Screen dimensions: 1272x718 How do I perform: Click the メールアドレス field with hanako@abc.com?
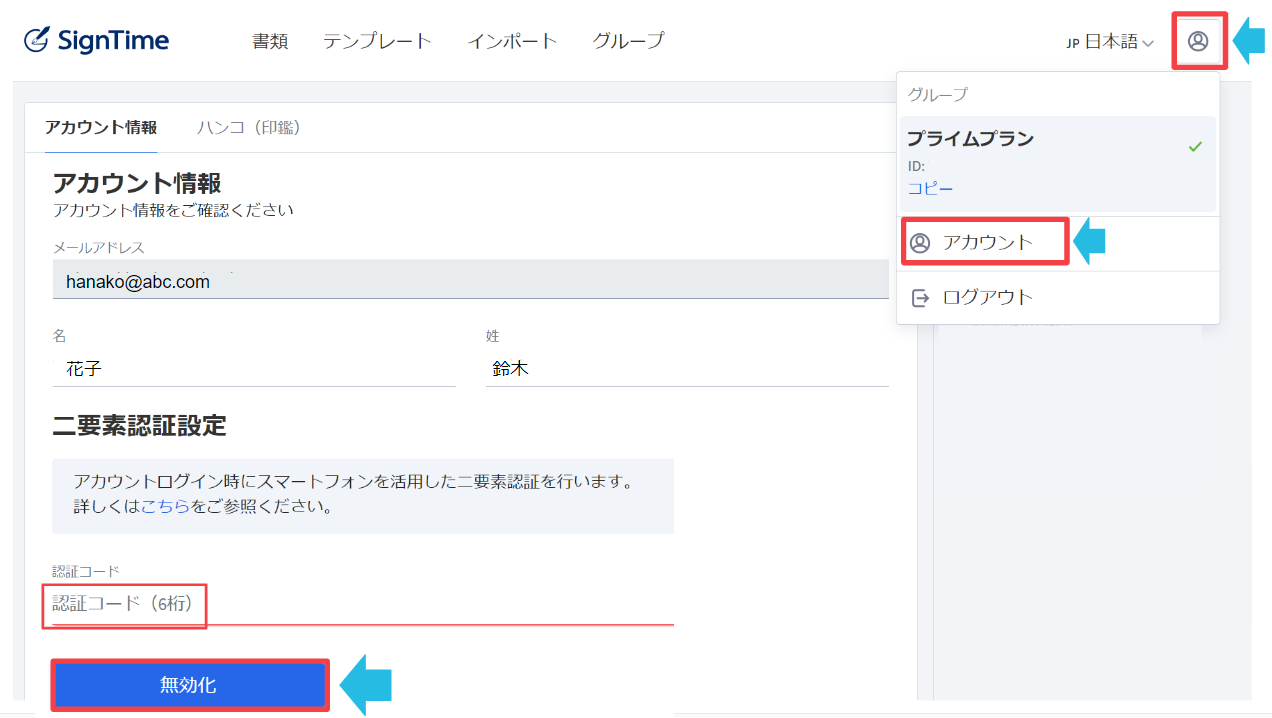(x=471, y=280)
